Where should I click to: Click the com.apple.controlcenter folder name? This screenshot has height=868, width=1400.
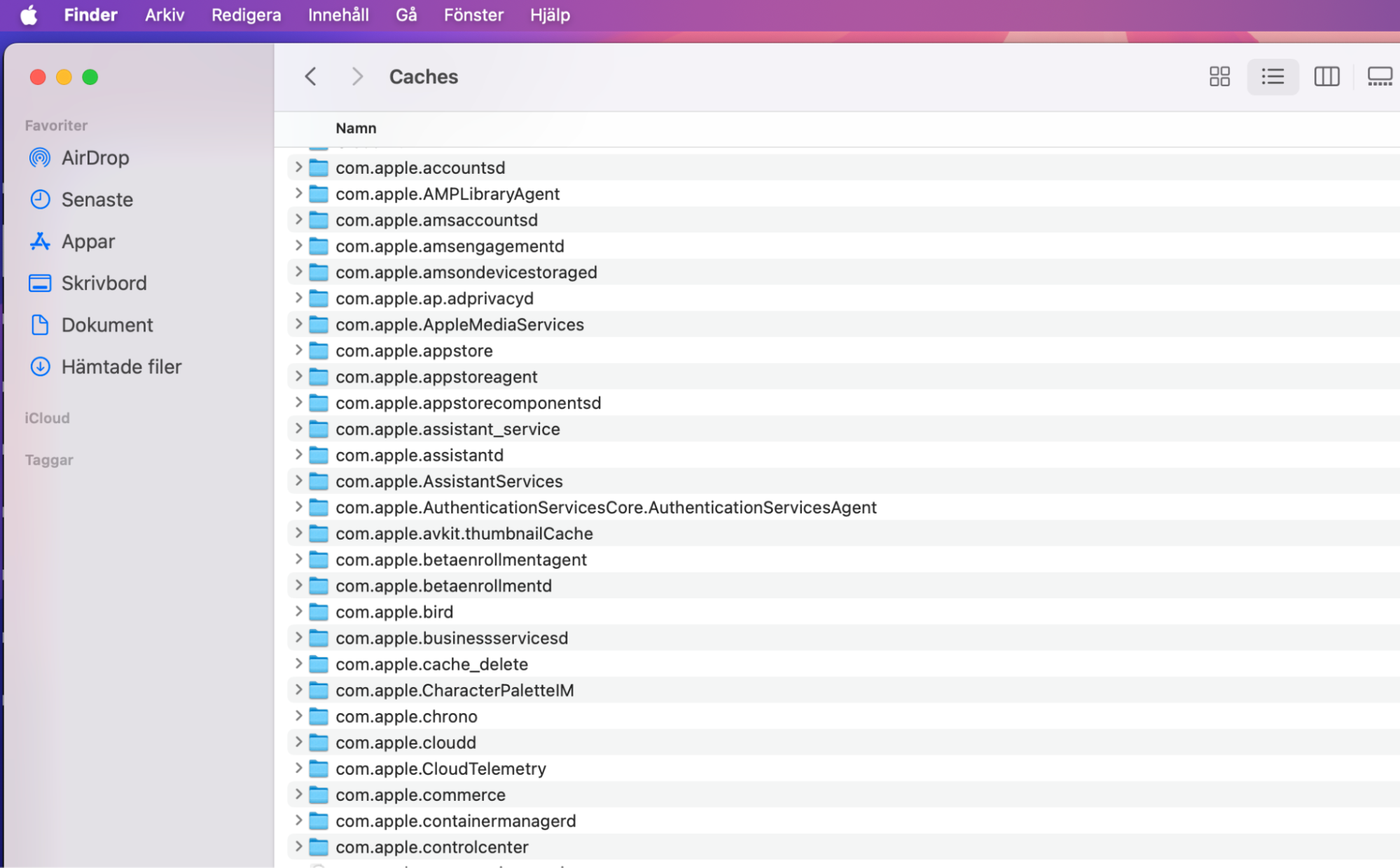click(431, 848)
